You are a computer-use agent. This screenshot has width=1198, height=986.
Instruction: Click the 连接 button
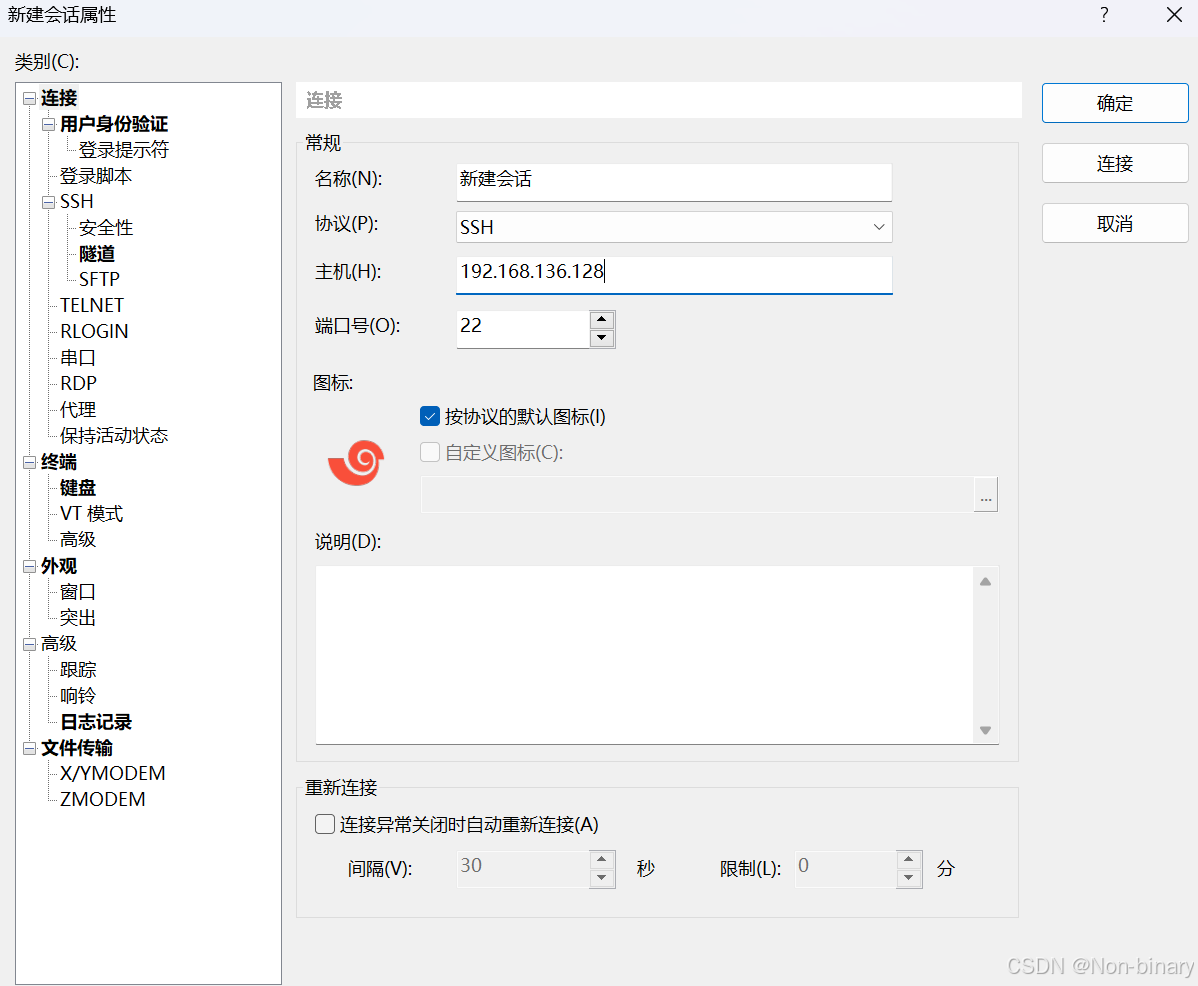(1115, 163)
